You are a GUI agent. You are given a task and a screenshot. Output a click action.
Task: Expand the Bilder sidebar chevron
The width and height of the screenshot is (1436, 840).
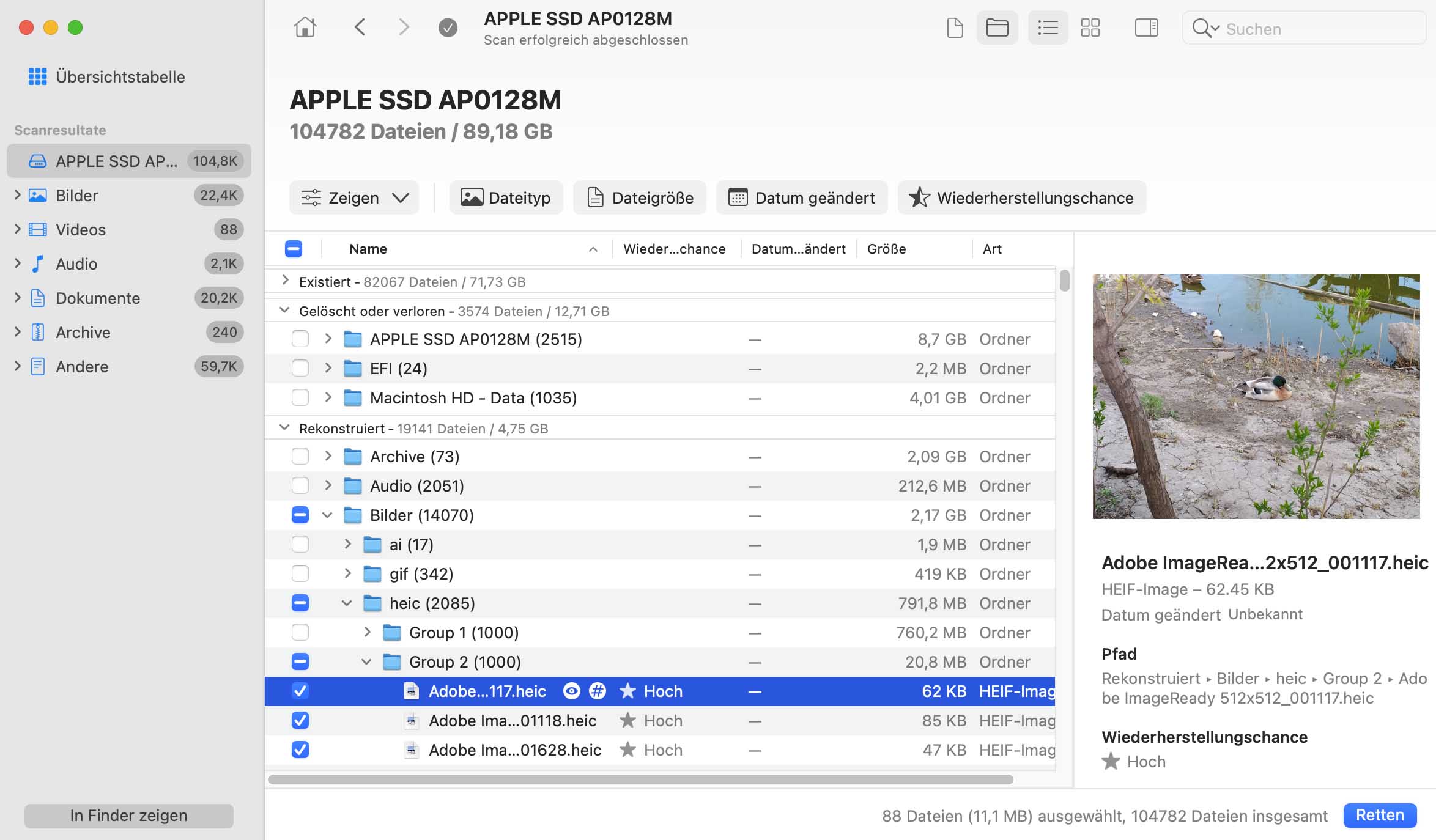17,195
